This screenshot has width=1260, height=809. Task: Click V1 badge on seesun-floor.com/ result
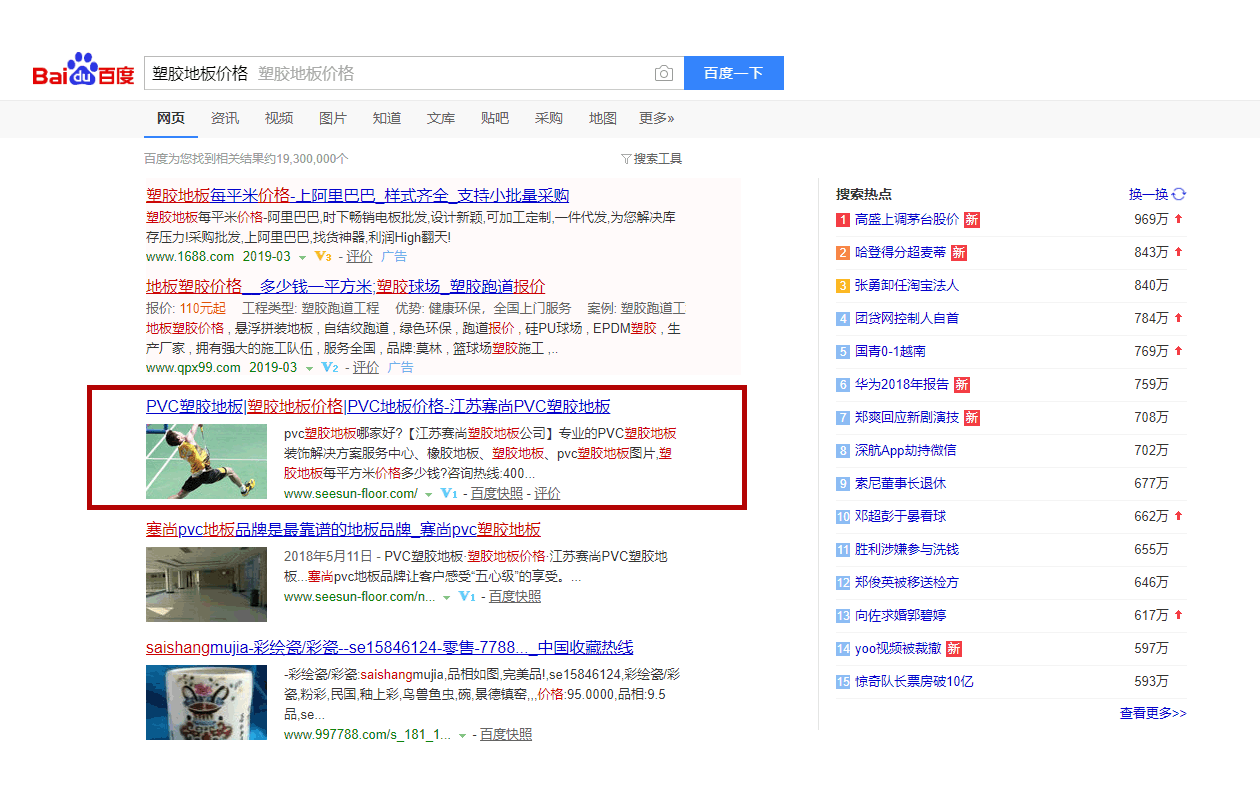448,493
